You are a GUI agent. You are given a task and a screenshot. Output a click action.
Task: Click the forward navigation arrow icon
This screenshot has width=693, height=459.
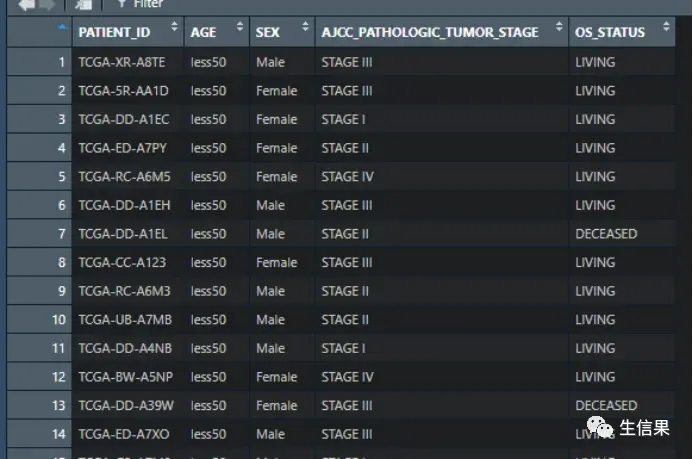tap(46, 5)
